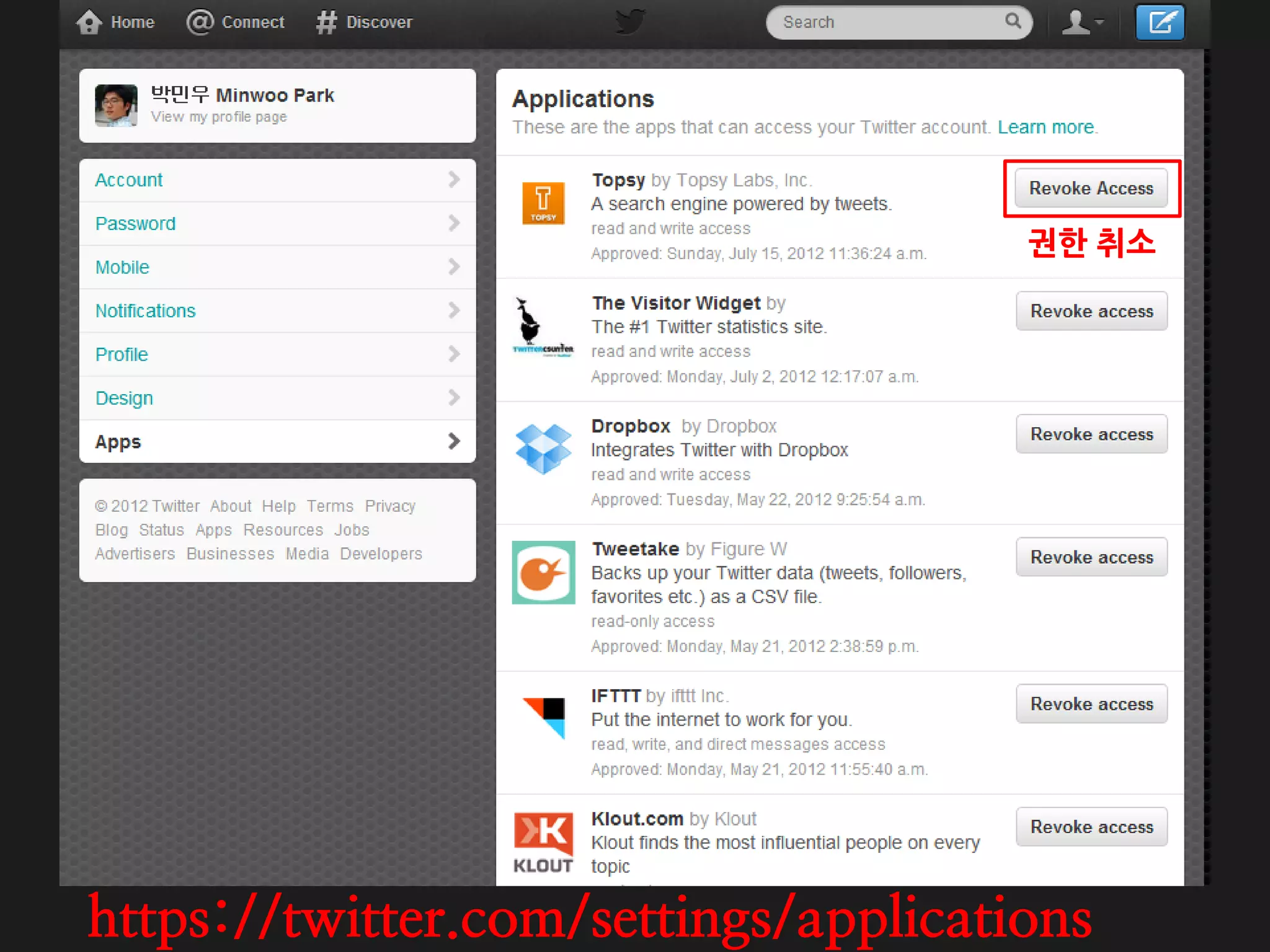Viewport: 1270px width, 952px height.
Task: Click the Resources footer link
Action: coord(283,530)
